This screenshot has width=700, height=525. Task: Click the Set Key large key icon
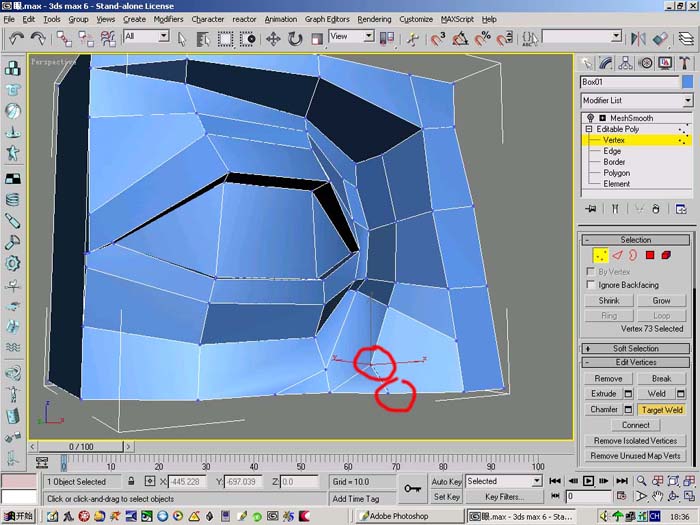(x=412, y=489)
